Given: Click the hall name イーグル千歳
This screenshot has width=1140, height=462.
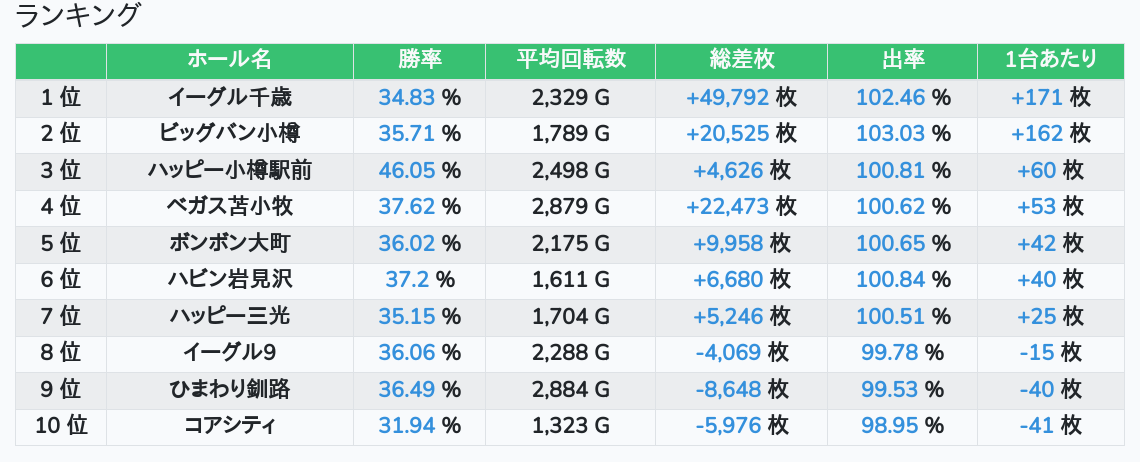Looking at the screenshot, I should click(x=229, y=97).
